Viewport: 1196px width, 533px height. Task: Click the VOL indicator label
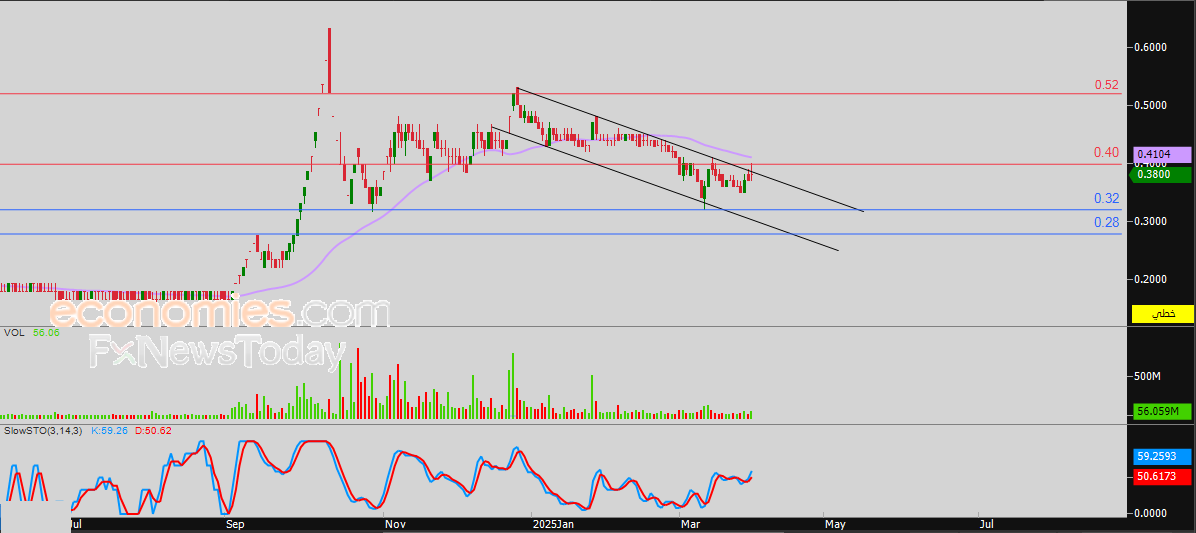pyautogui.click(x=14, y=333)
